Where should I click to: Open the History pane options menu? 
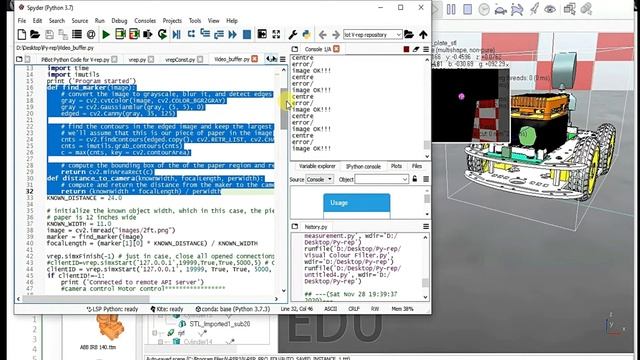[426, 227]
